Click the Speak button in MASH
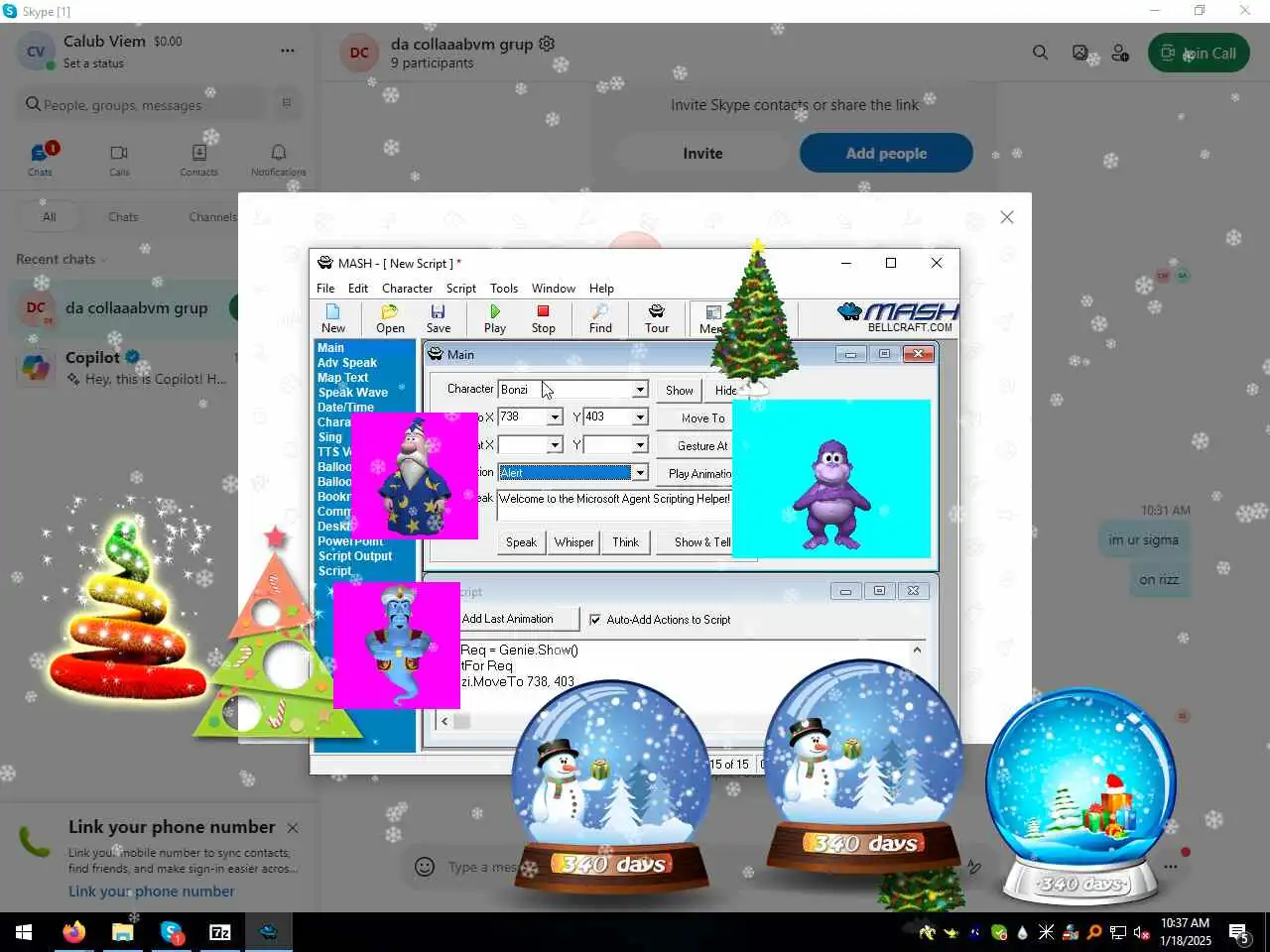The width and height of the screenshot is (1270, 952). (521, 542)
